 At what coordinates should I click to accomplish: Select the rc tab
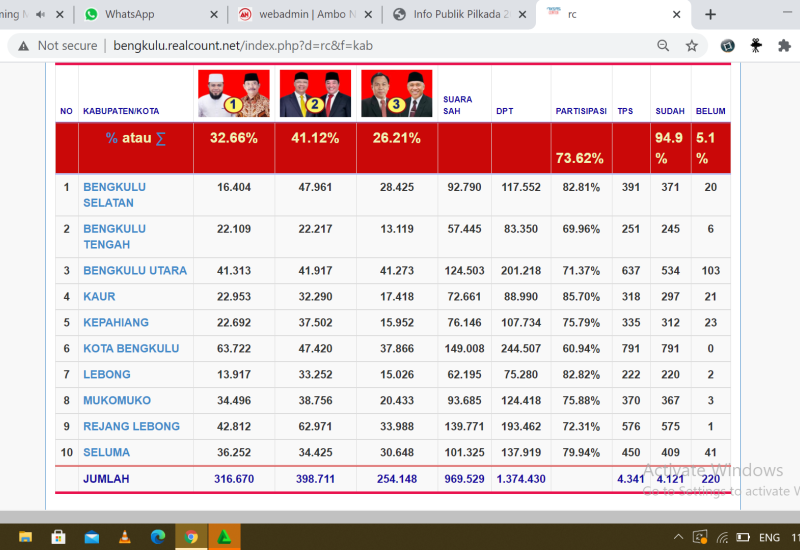tap(612, 14)
